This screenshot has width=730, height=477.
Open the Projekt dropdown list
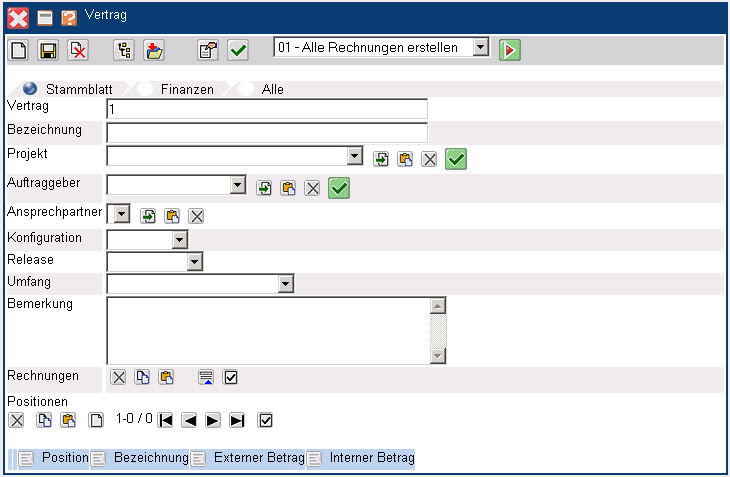pyautogui.click(x=353, y=157)
